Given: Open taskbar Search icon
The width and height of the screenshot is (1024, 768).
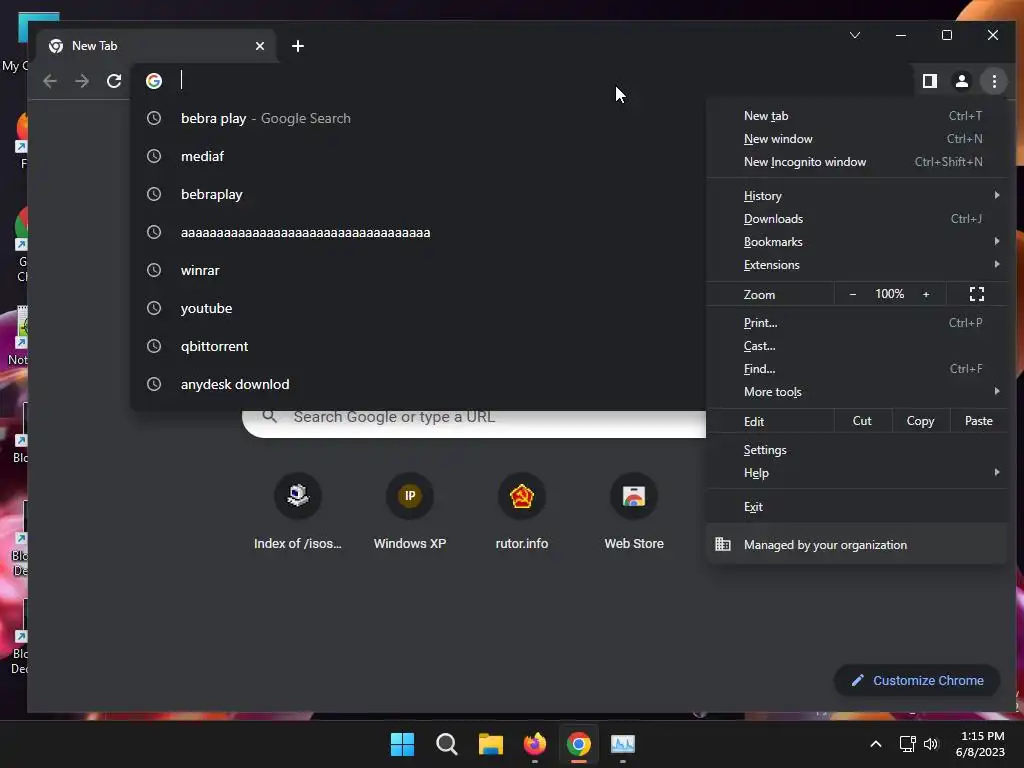Looking at the screenshot, I should tap(447, 744).
